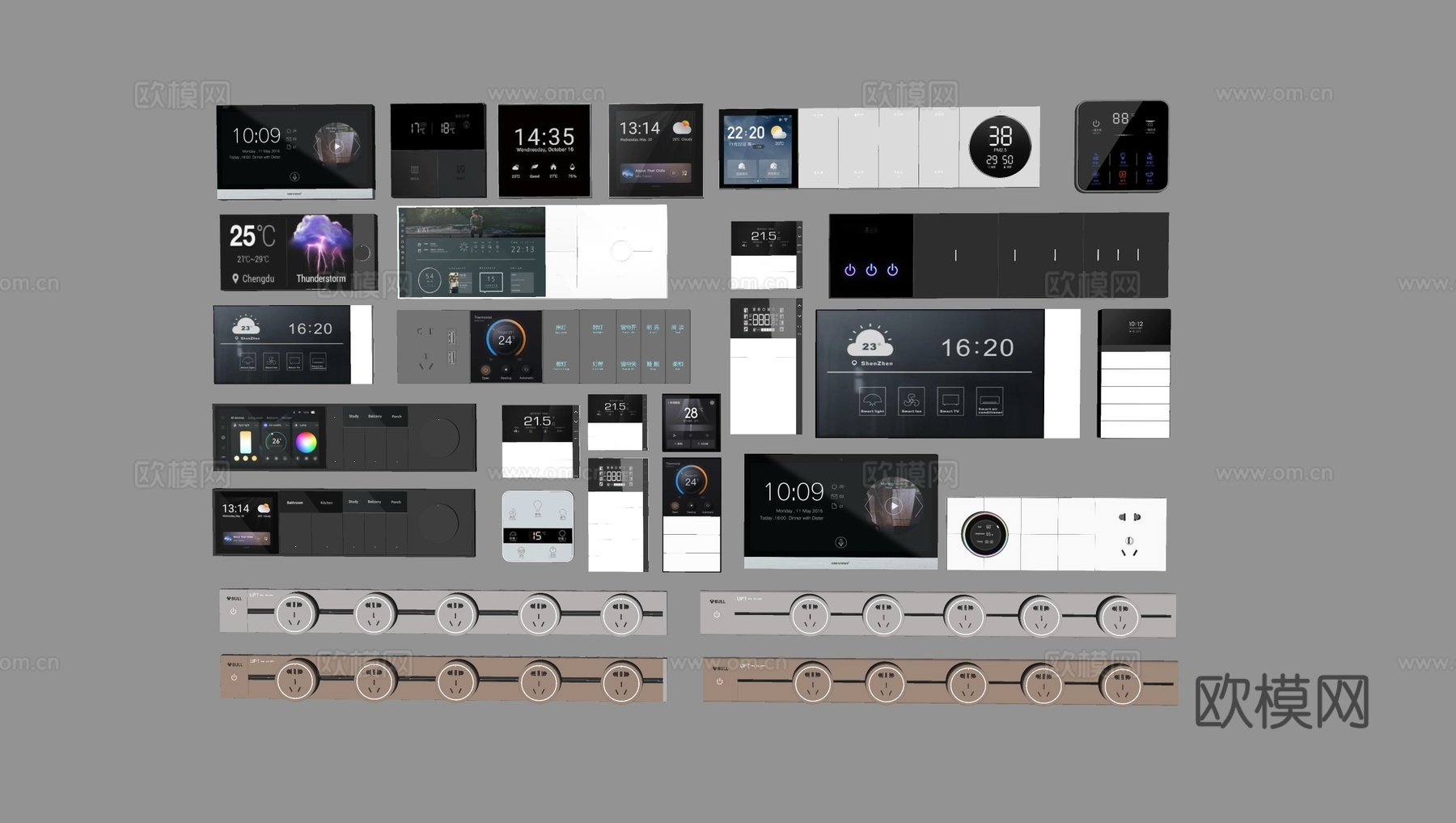Viewport: 1456px width, 823px height.
Task: Select the 15 tile on the KAI 22:13 screen
Action: tap(491, 281)
